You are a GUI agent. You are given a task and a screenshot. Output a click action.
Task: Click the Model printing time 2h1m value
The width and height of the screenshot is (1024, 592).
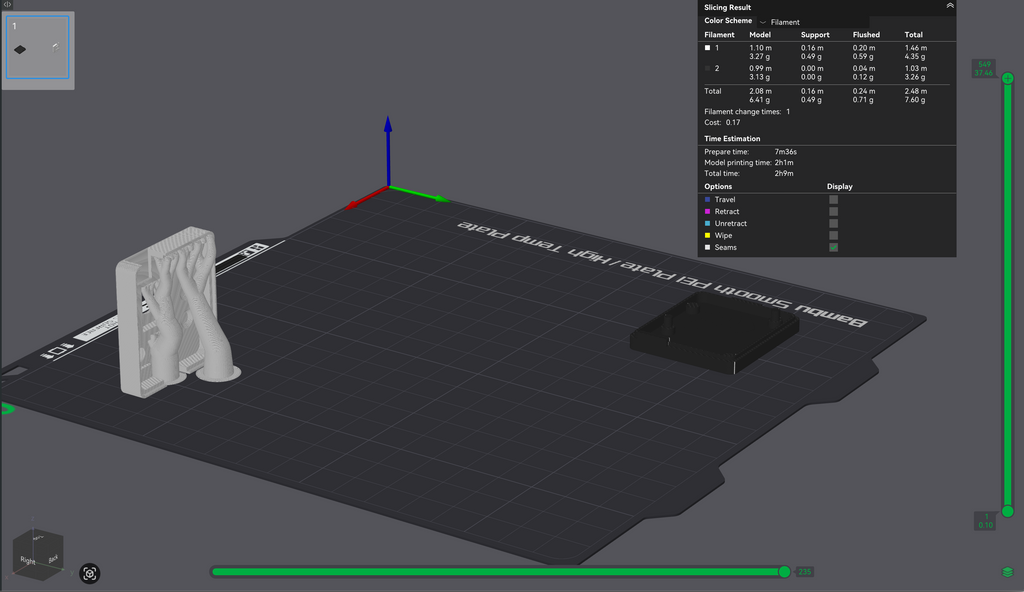(784, 163)
